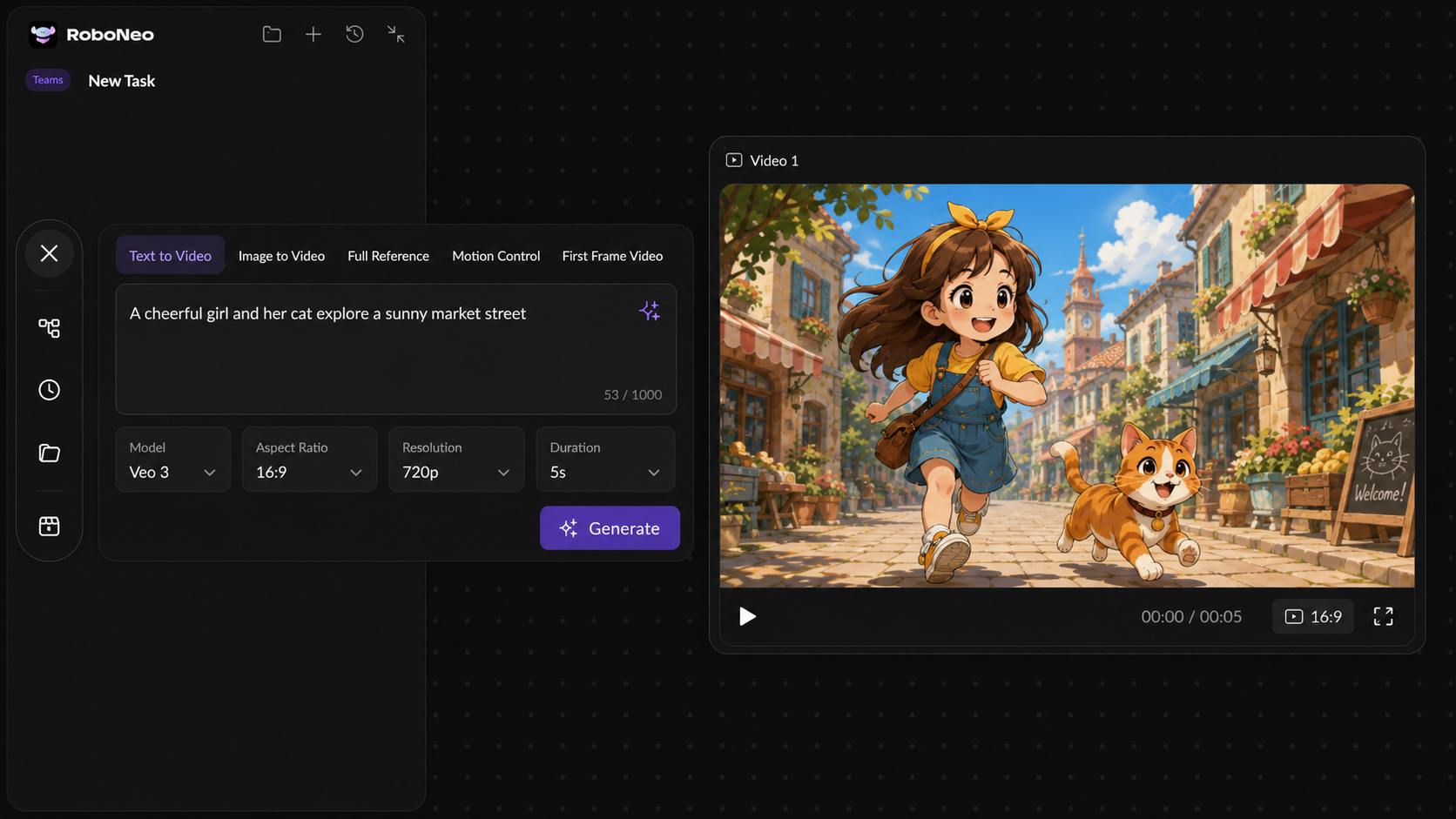Play the Video 1 preview
1456x819 pixels.
tap(747, 616)
